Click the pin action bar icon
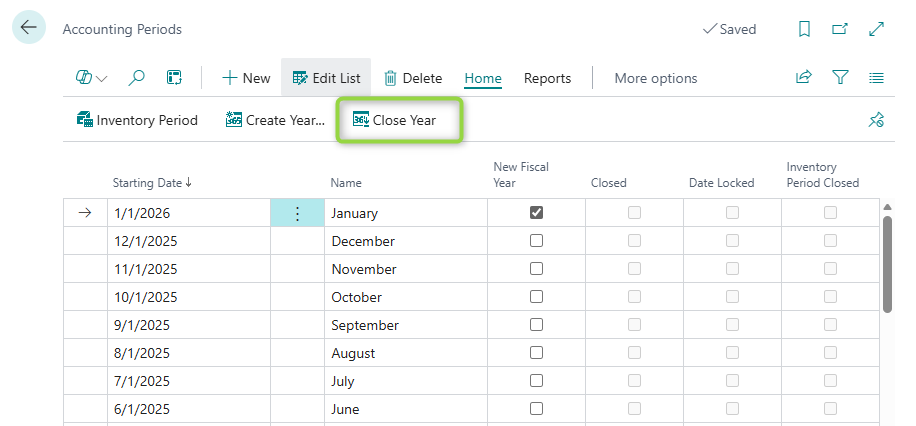The image size is (916, 426). click(876, 120)
